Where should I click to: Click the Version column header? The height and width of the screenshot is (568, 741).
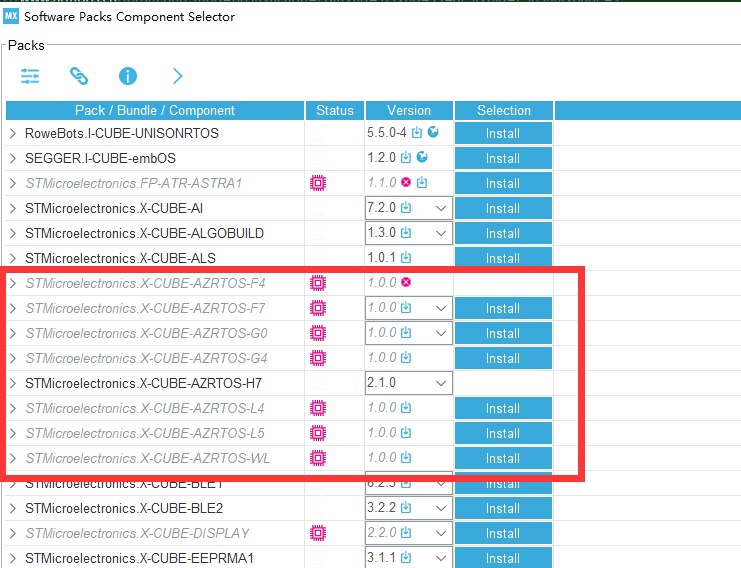(409, 110)
